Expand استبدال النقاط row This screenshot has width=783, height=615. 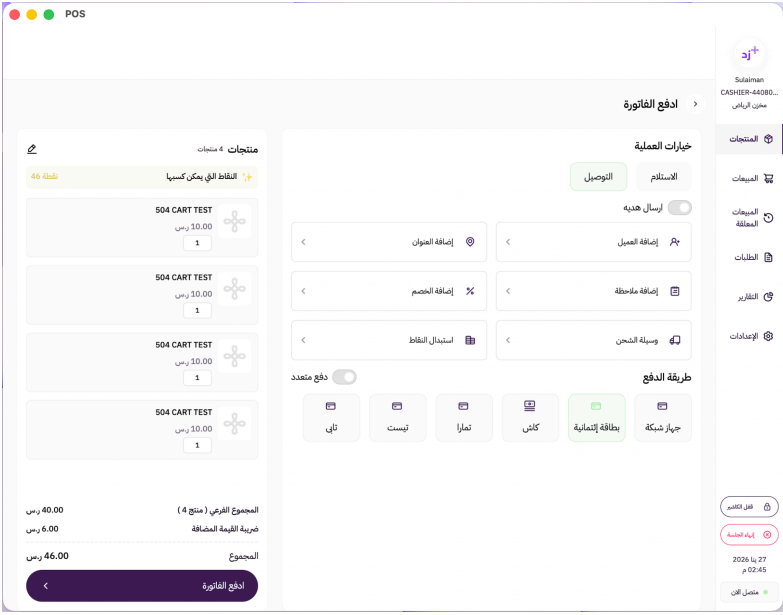coord(389,340)
